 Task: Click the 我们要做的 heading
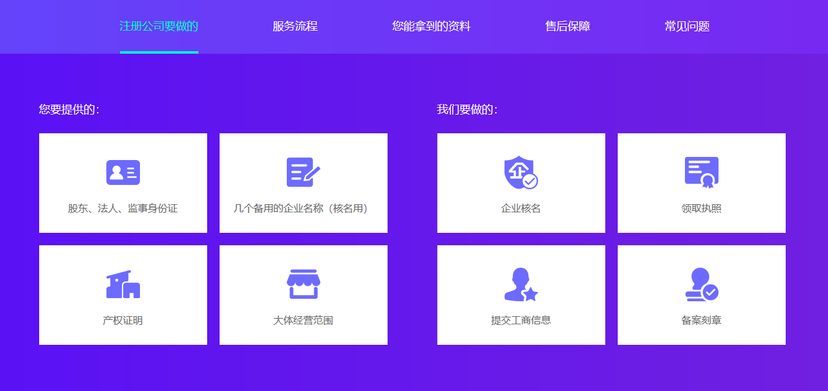(x=467, y=110)
